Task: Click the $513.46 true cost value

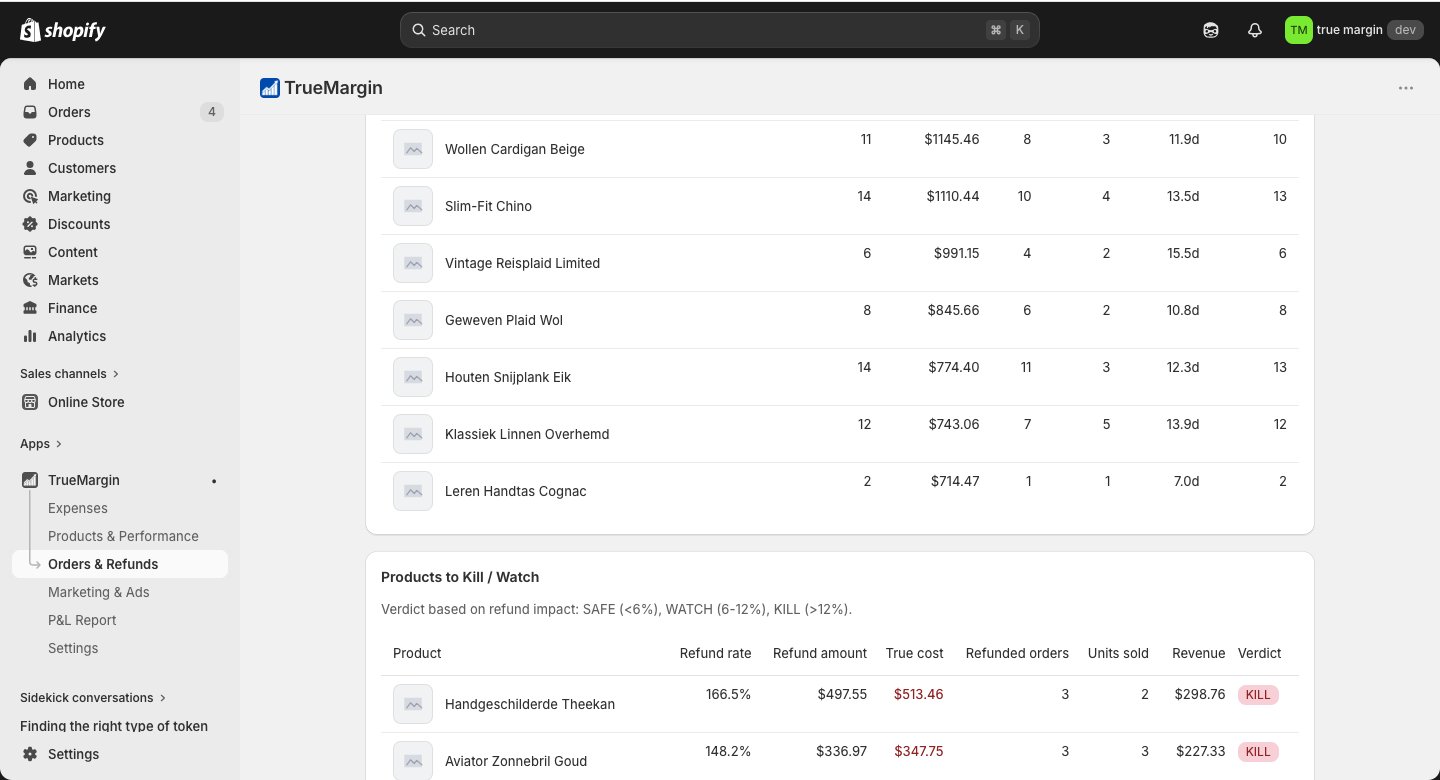Action: coord(918,694)
